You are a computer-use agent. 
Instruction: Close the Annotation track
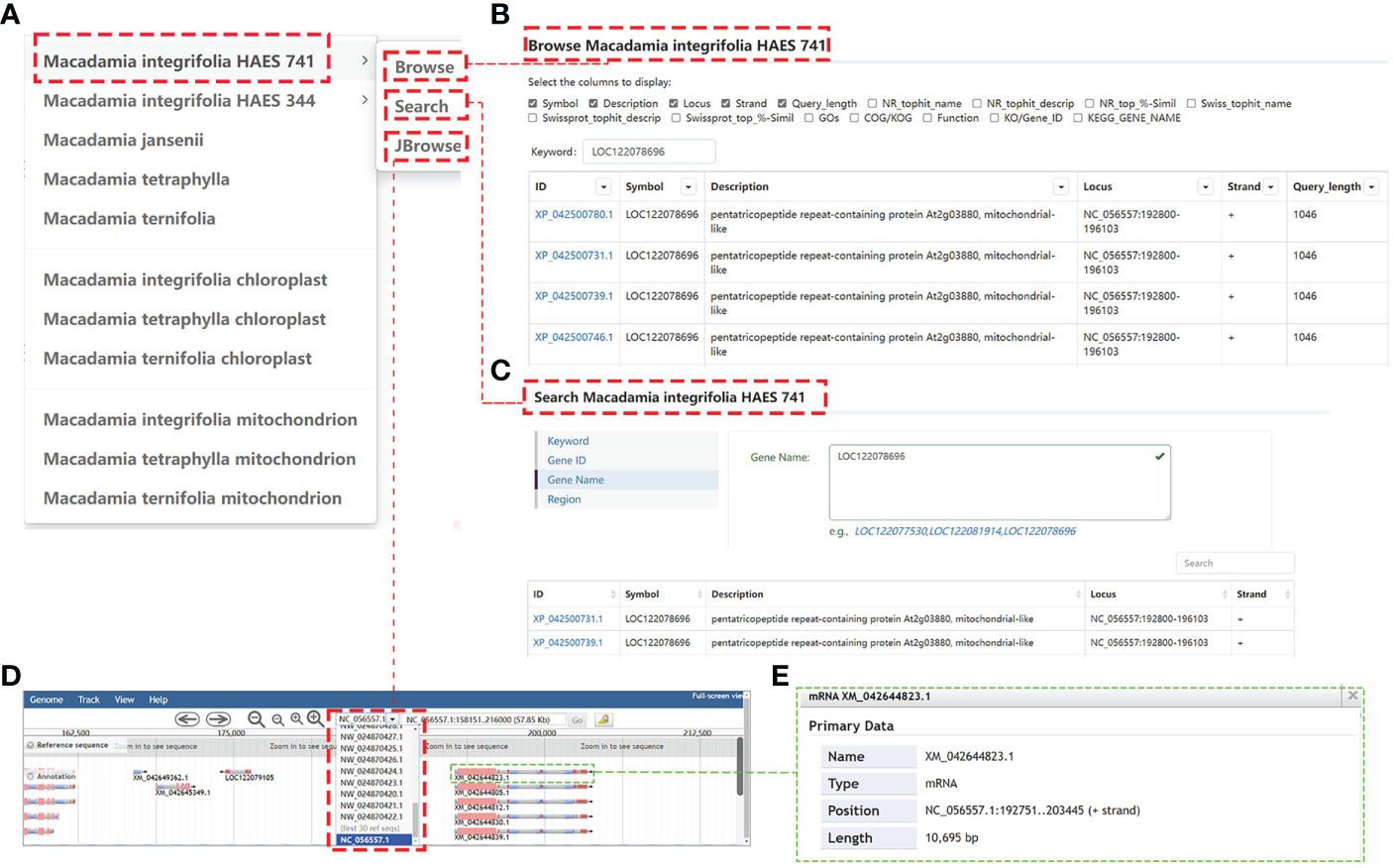pyautogui.click(x=31, y=776)
